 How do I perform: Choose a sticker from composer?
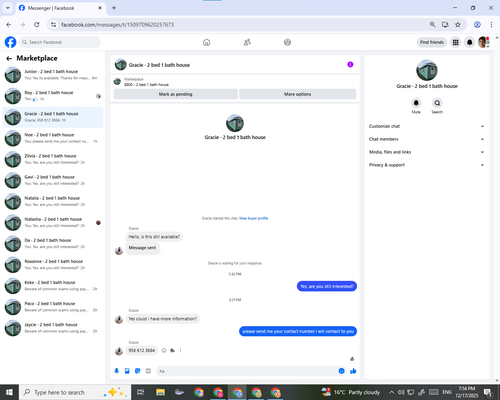coord(137,371)
